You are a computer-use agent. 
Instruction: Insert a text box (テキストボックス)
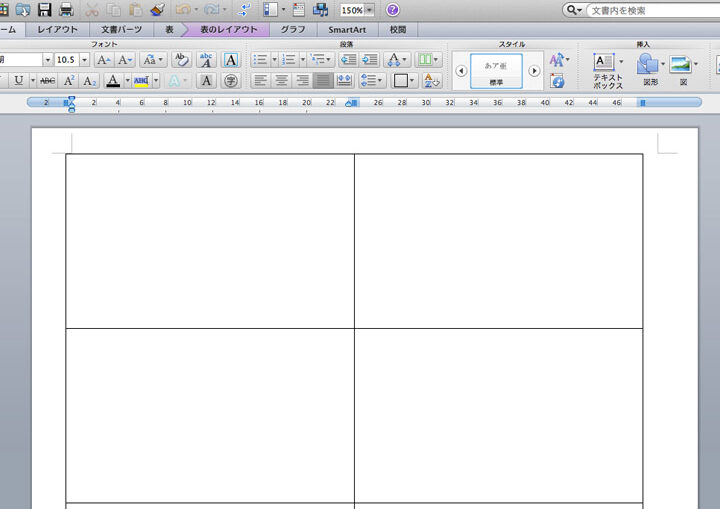pos(607,68)
